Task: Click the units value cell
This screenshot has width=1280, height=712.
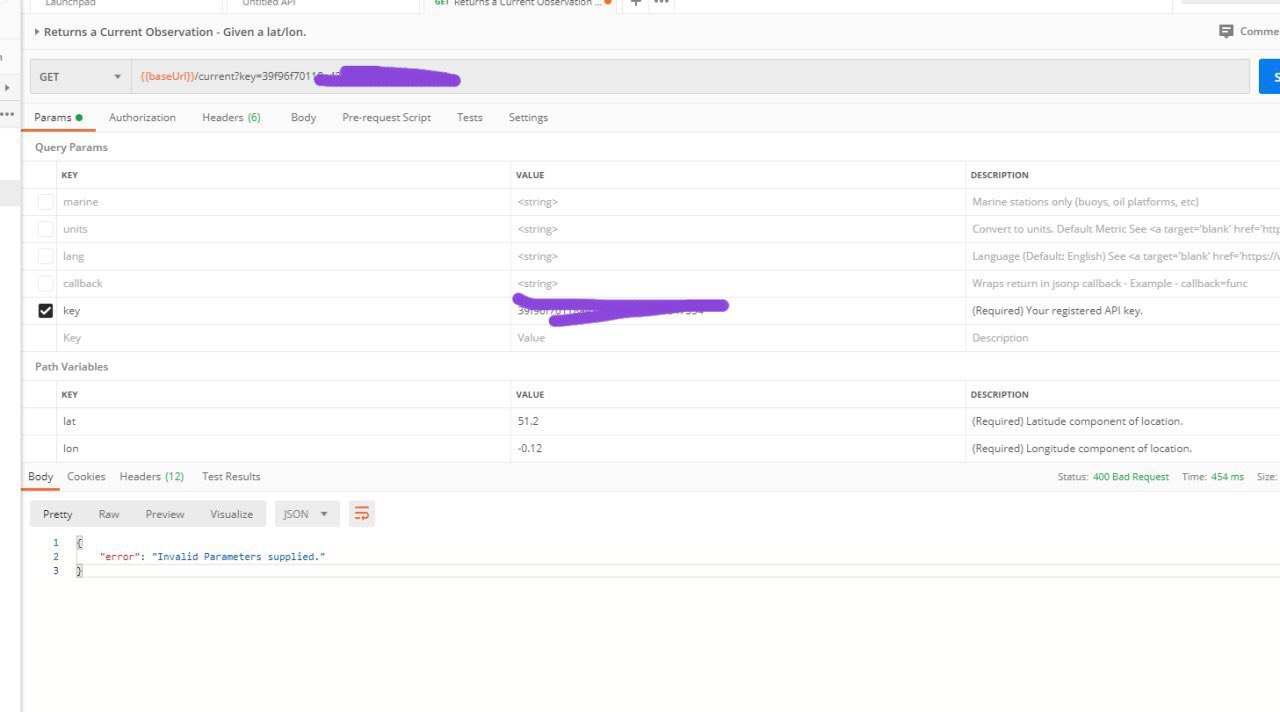Action: (x=738, y=229)
